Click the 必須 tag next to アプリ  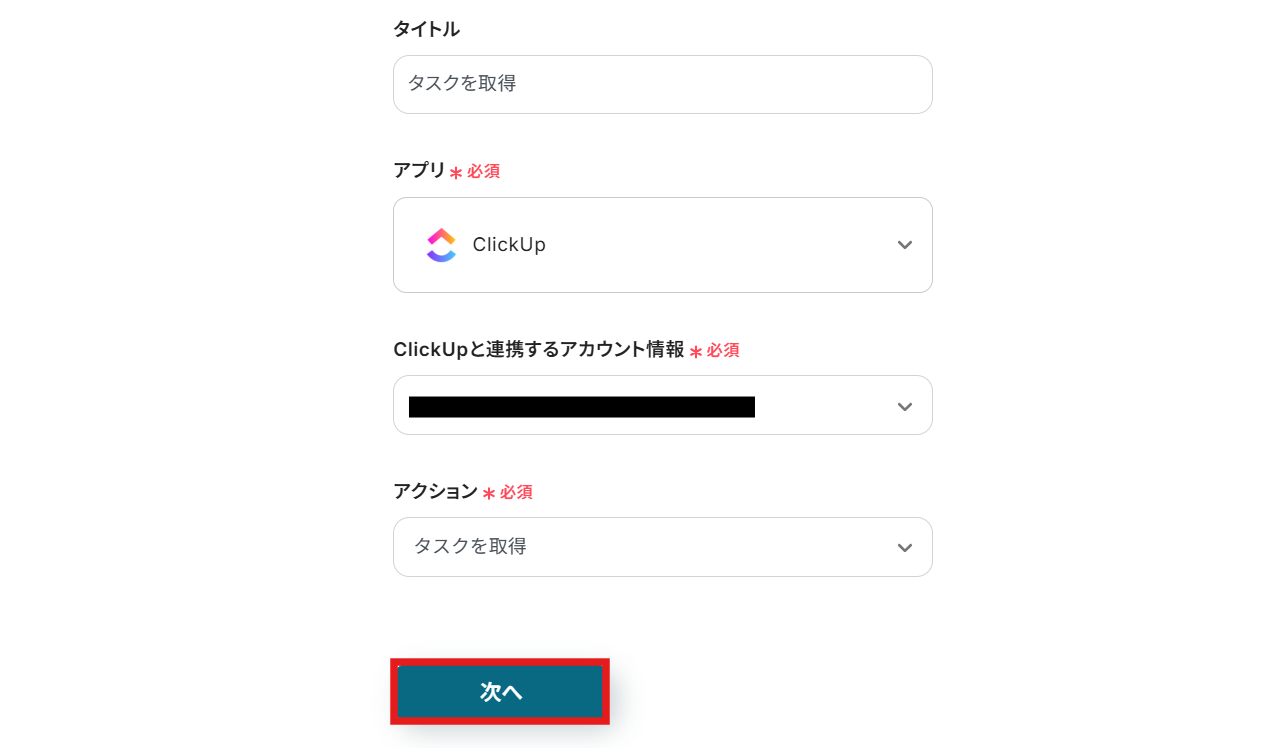[x=484, y=171]
